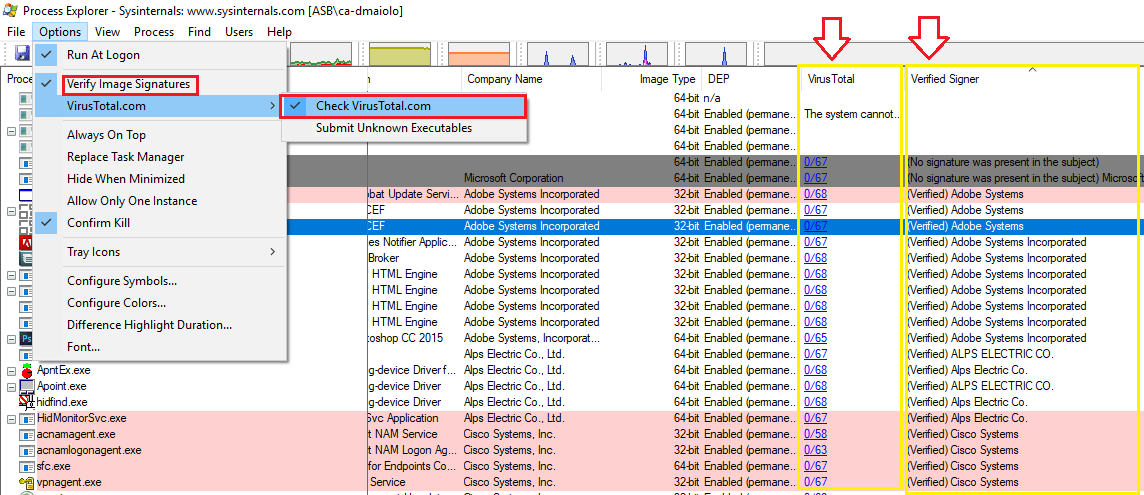Click the 'Adobe Systems, Incorporat...' company cell
The width and height of the screenshot is (1144, 495).
pos(533,339)
